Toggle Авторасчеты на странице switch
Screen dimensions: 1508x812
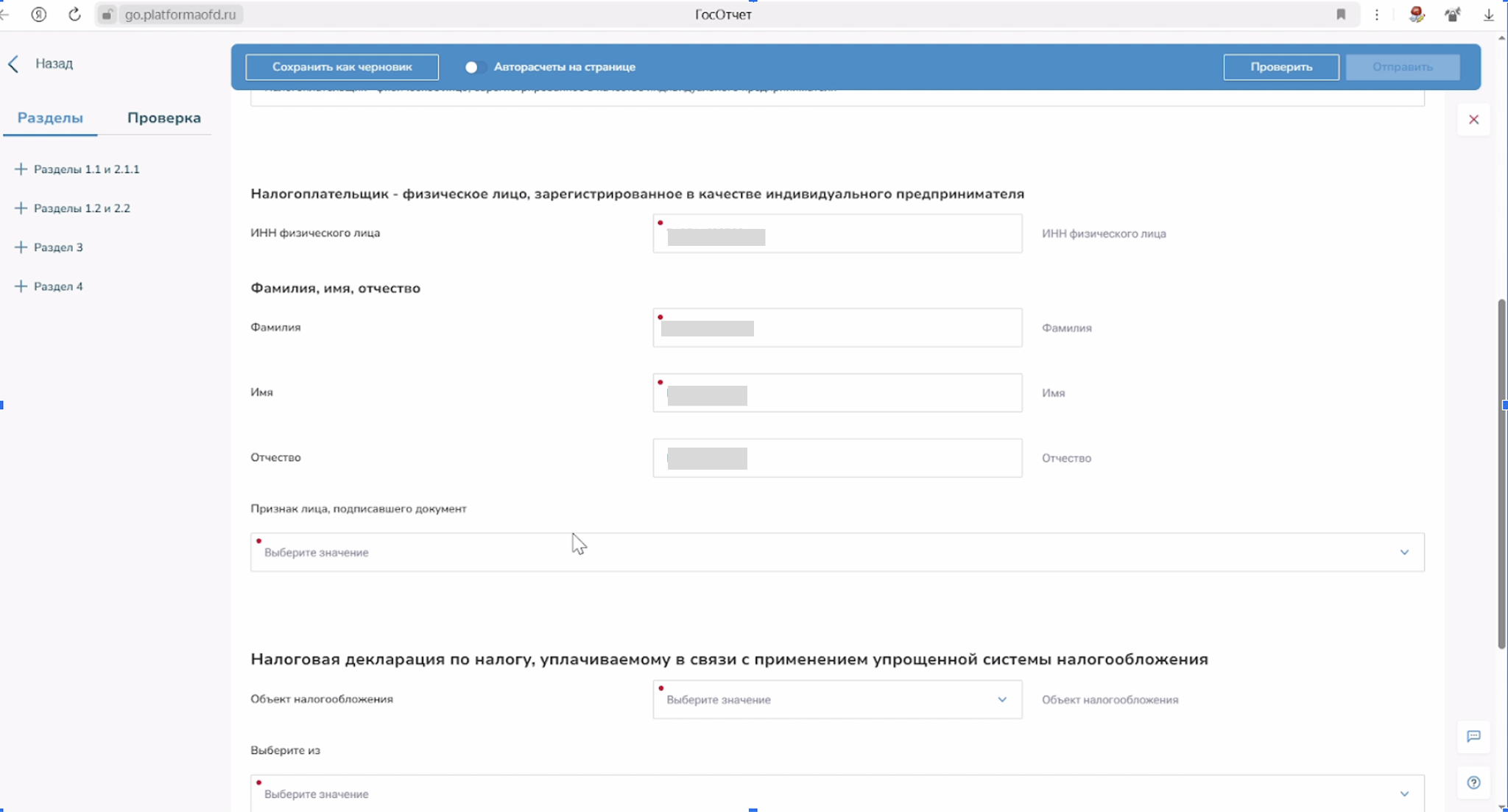coord(474,67)
